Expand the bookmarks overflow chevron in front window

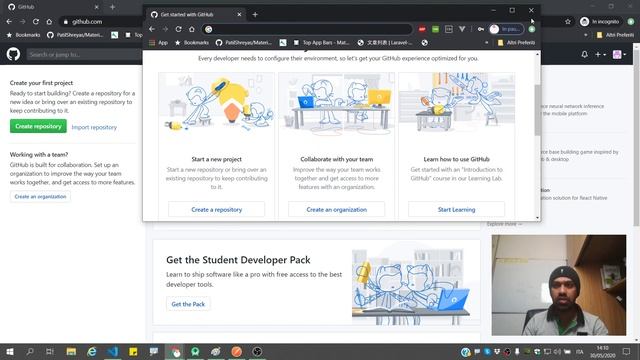tap(486, 42)
